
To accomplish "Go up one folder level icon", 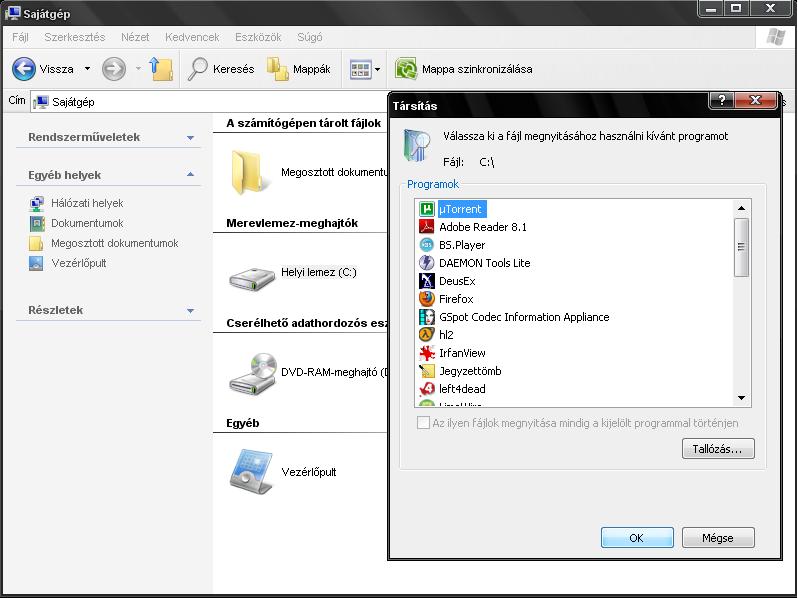I will (x=161, y=69).
